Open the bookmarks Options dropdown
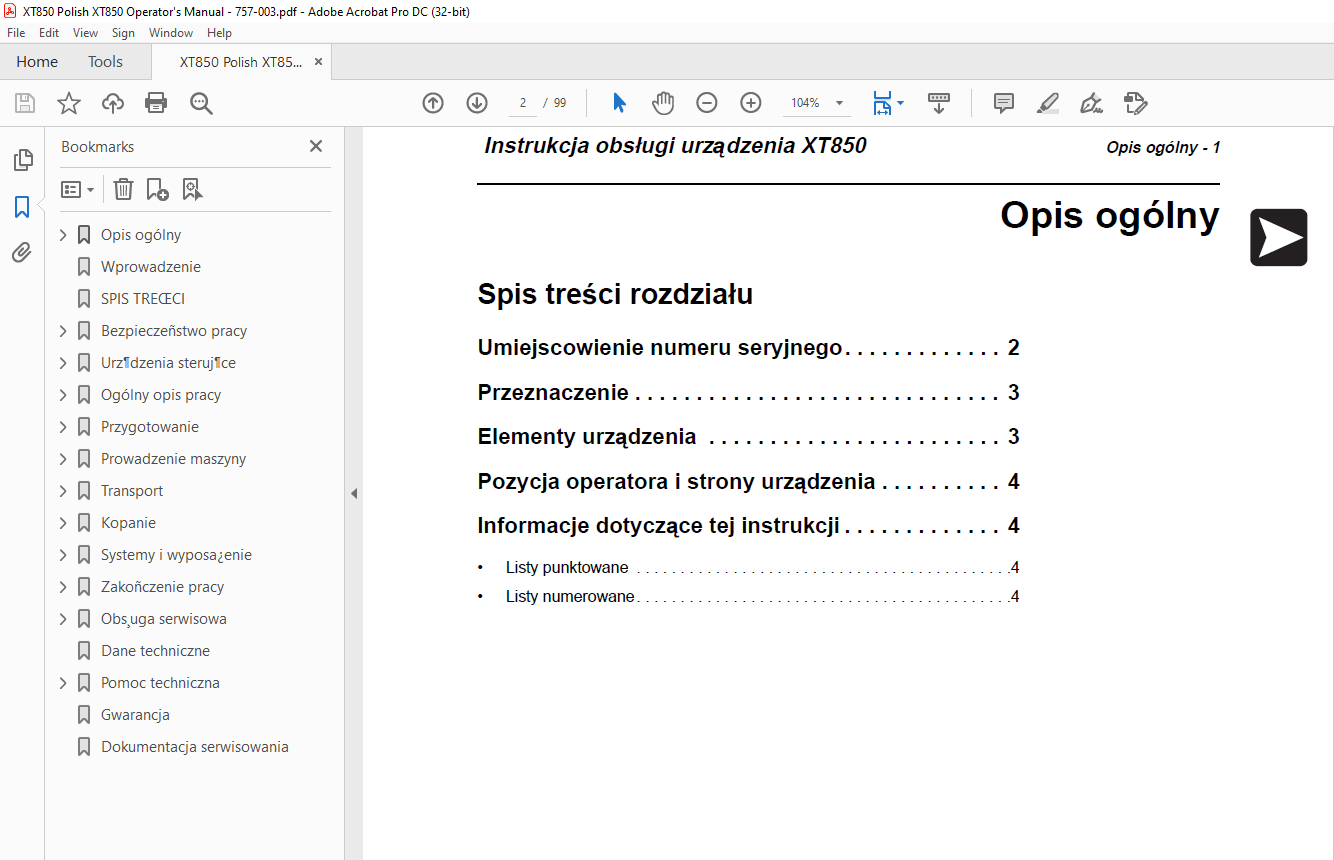 (x=78, y=189)
